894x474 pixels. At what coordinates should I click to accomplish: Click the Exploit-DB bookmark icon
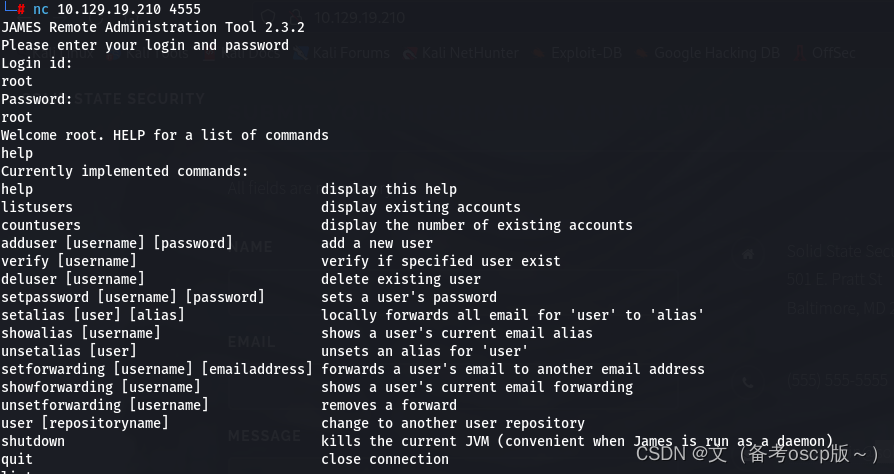pos(538,54)
